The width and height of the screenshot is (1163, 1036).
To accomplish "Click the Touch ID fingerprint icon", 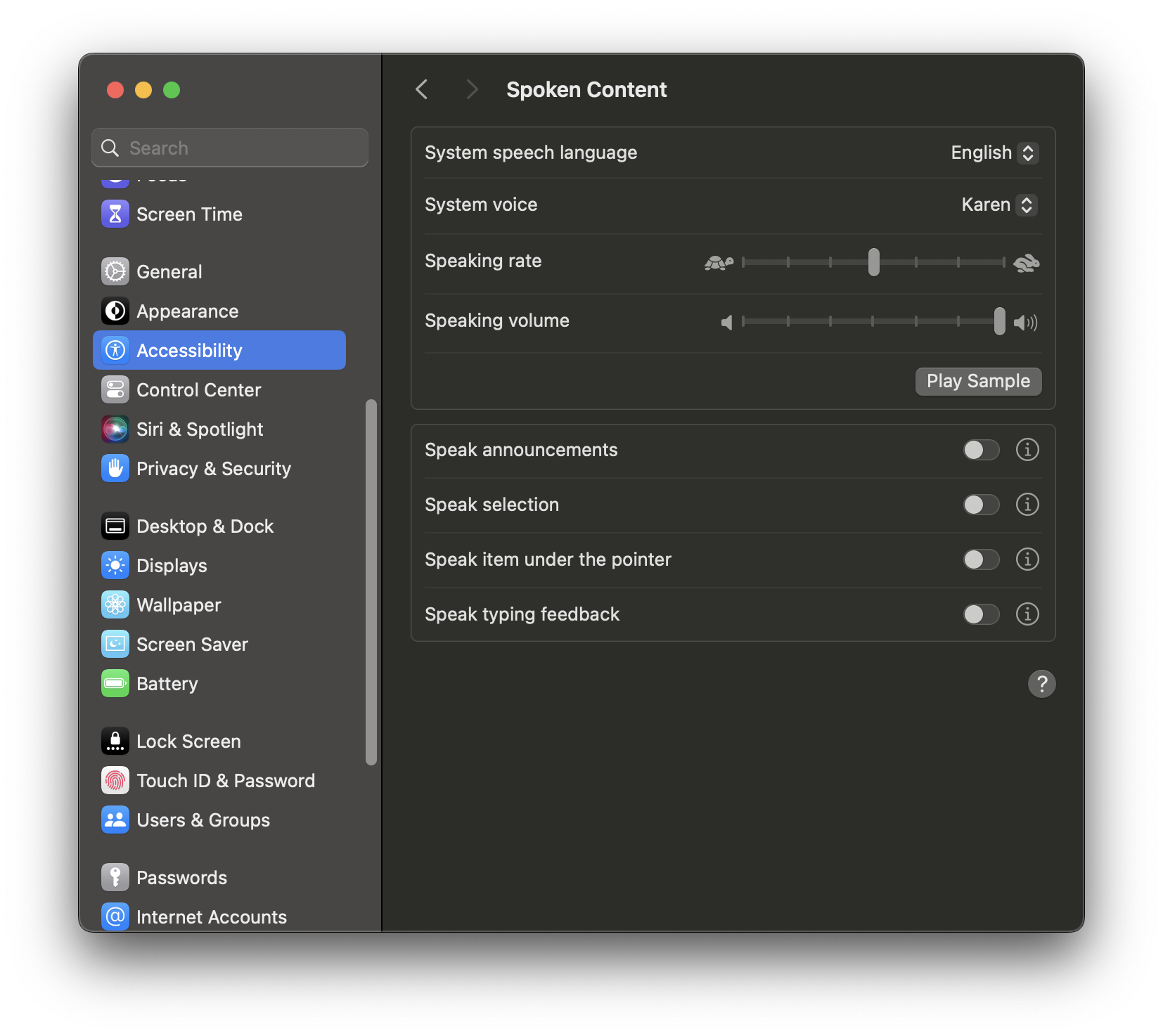I will click(115, 781).
